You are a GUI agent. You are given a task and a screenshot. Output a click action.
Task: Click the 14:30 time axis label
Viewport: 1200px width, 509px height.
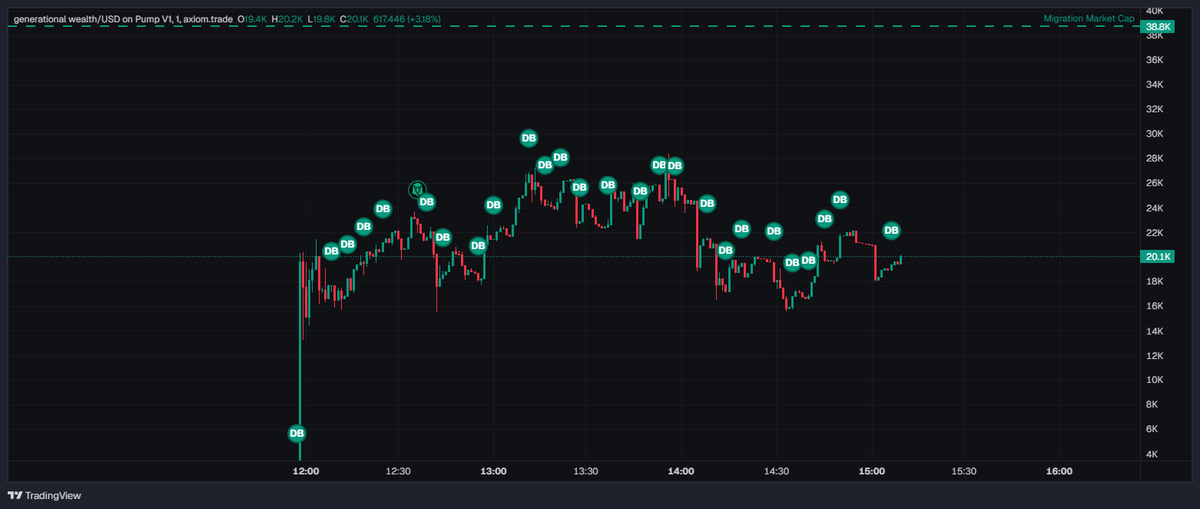pos(776,471)
